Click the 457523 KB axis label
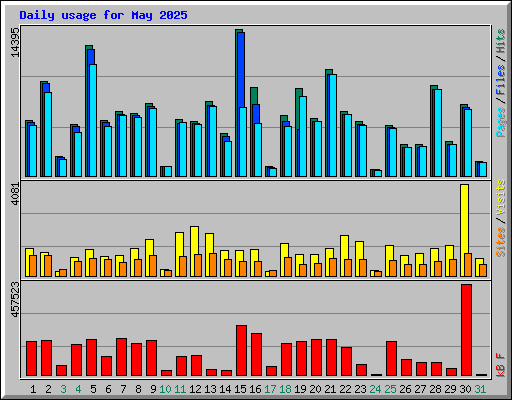This screenshot has height=400, width=512. 15,299
